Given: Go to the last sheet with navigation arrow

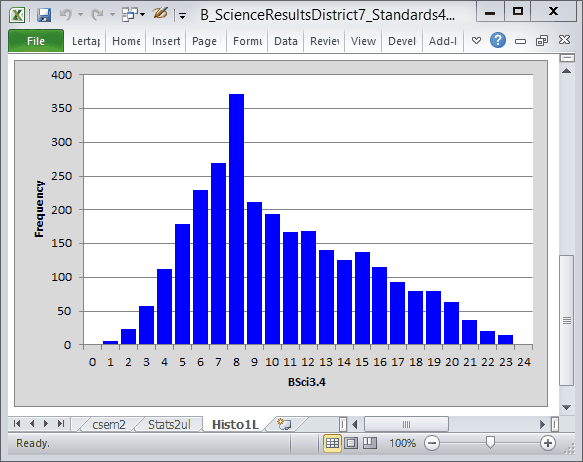Looking at the screenshot, I should click(61, 424).
